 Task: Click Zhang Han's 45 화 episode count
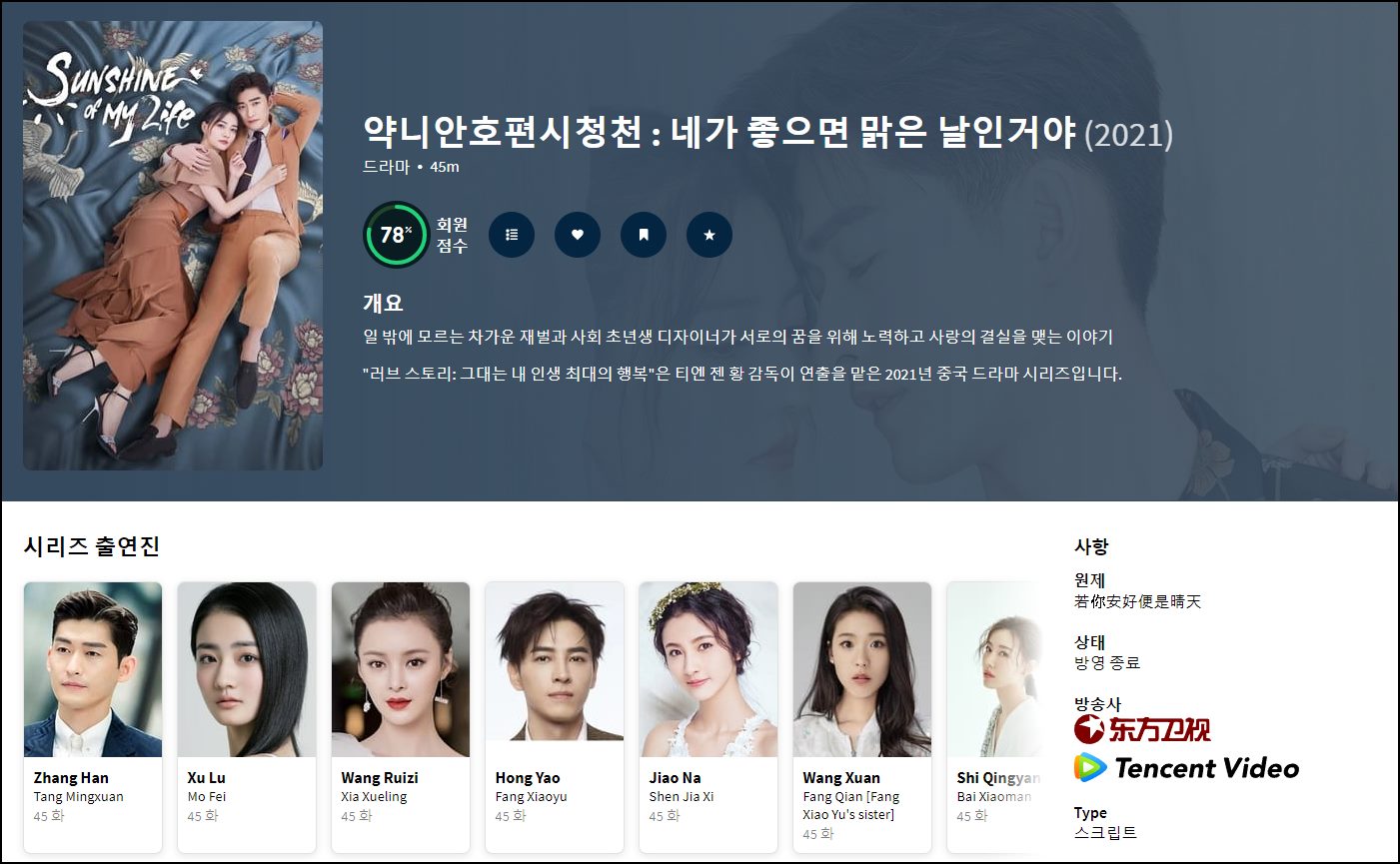(49, 816)
